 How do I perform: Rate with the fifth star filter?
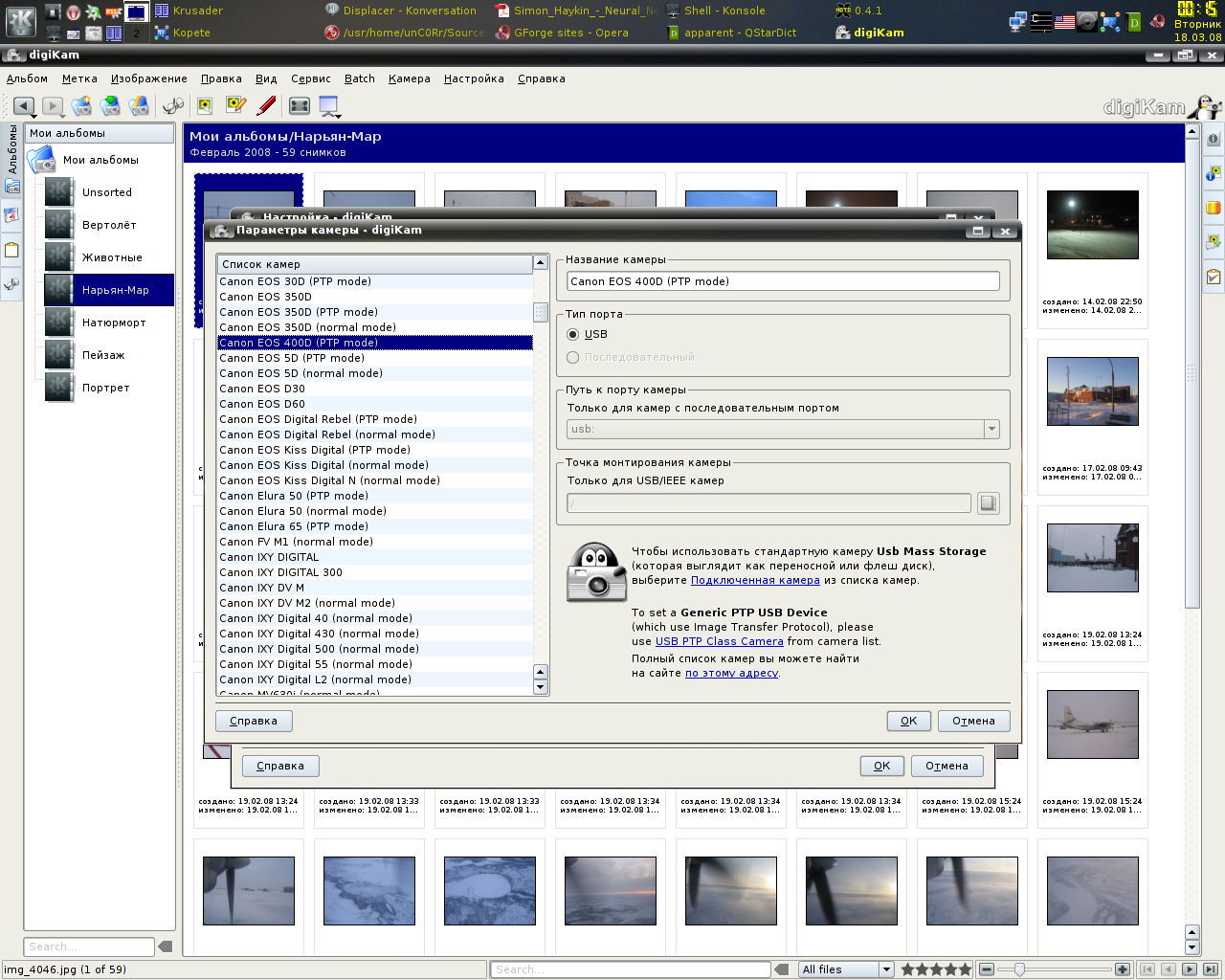point(965,969)
